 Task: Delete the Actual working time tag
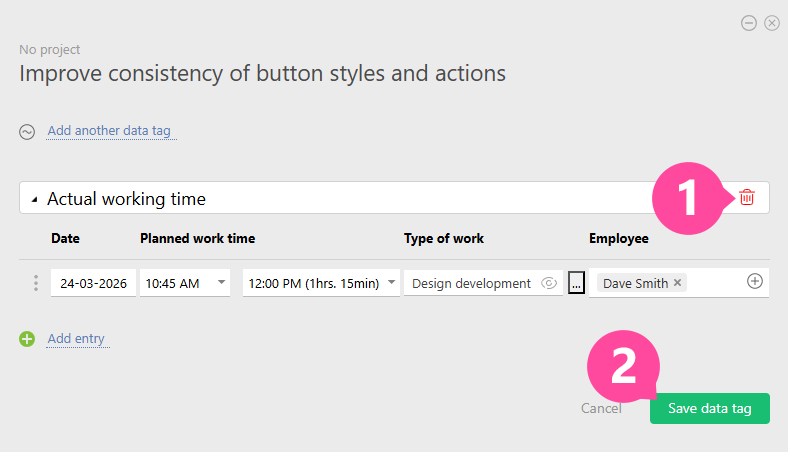(747, 198)
